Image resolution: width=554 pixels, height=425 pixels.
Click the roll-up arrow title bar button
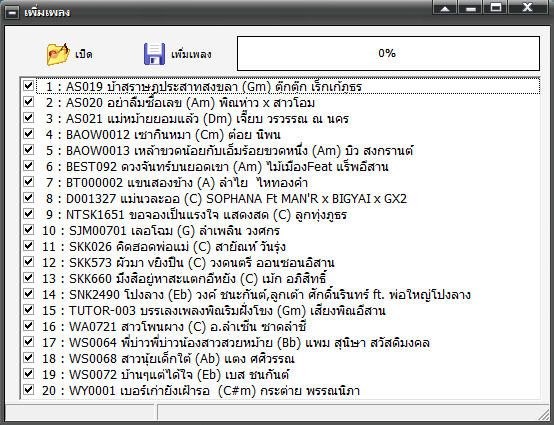click(445, 8)
